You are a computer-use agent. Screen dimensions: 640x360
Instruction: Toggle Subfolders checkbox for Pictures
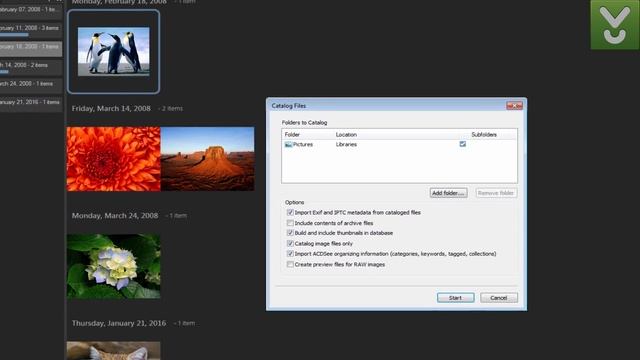click(462, 144)
